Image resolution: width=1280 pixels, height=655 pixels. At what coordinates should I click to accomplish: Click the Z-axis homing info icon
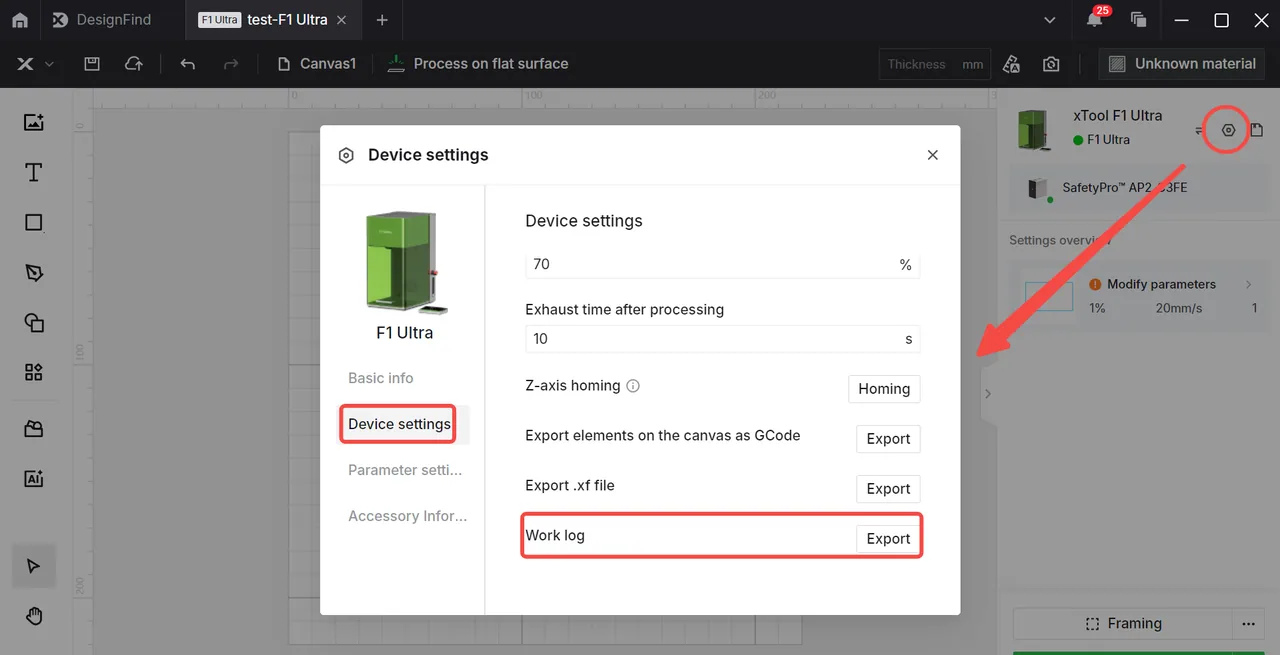633,386
